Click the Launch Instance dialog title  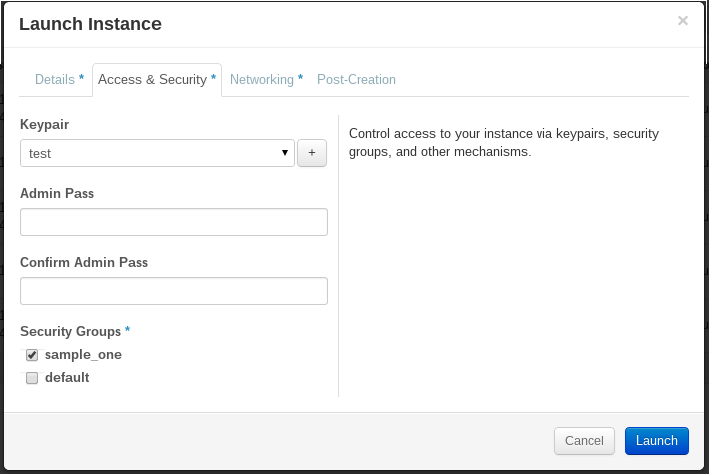click(90, 24)
